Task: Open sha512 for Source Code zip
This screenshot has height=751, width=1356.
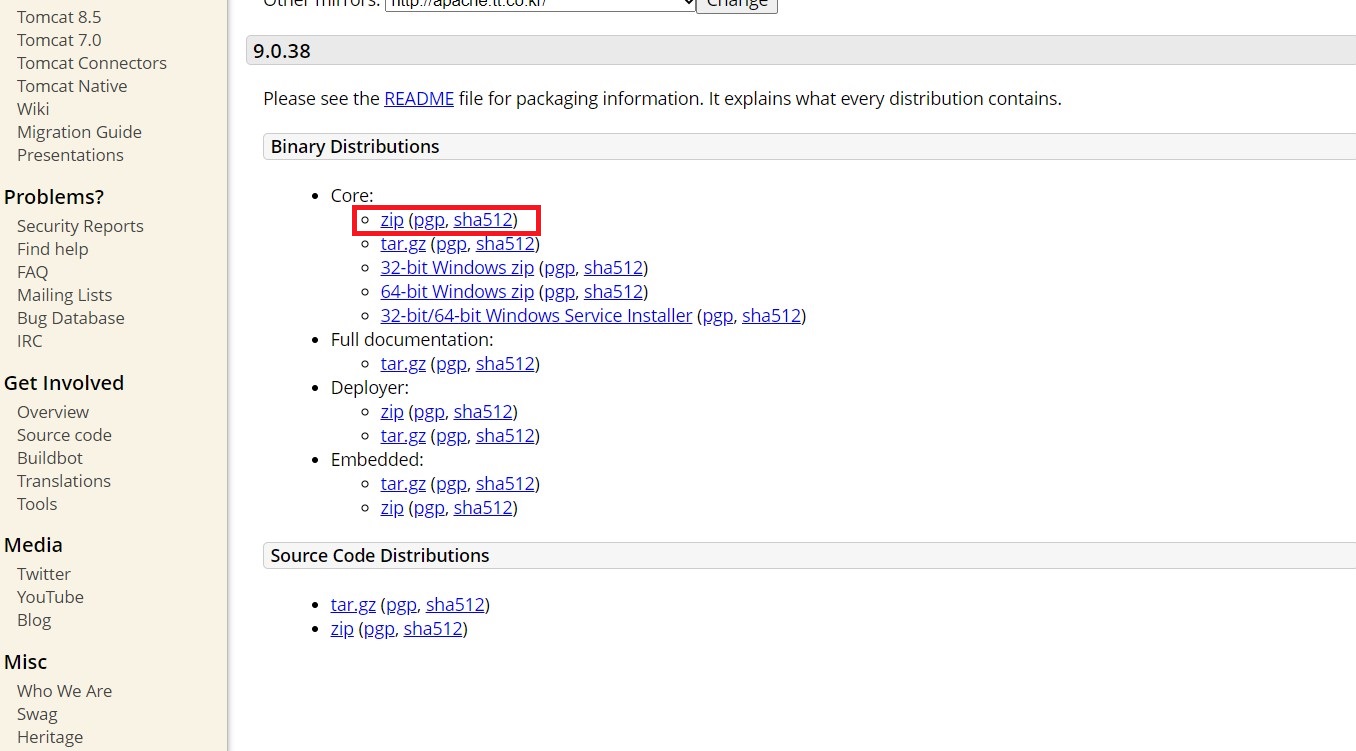Action: click(x=433, y=629)
